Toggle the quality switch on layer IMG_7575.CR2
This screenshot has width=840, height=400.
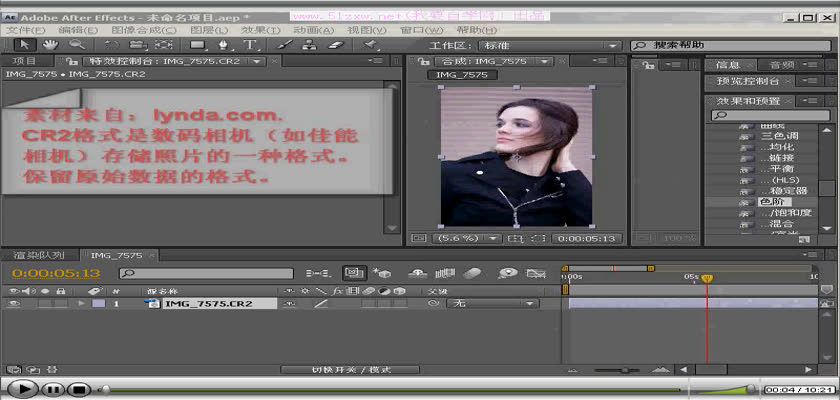321,304
